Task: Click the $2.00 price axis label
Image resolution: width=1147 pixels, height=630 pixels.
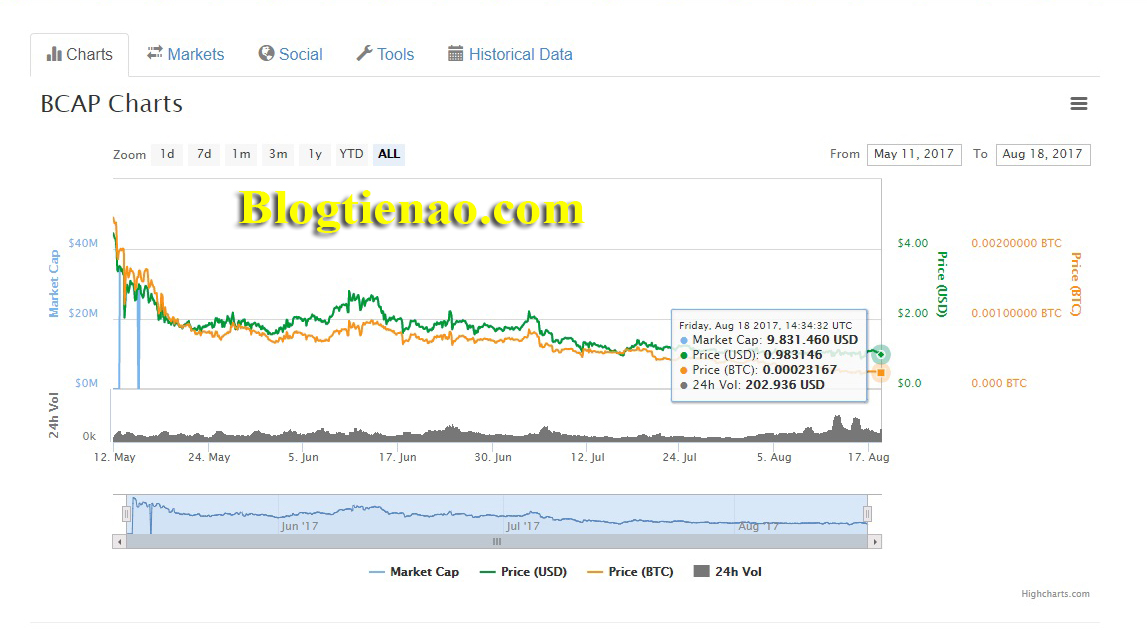Action: [913, 313]
